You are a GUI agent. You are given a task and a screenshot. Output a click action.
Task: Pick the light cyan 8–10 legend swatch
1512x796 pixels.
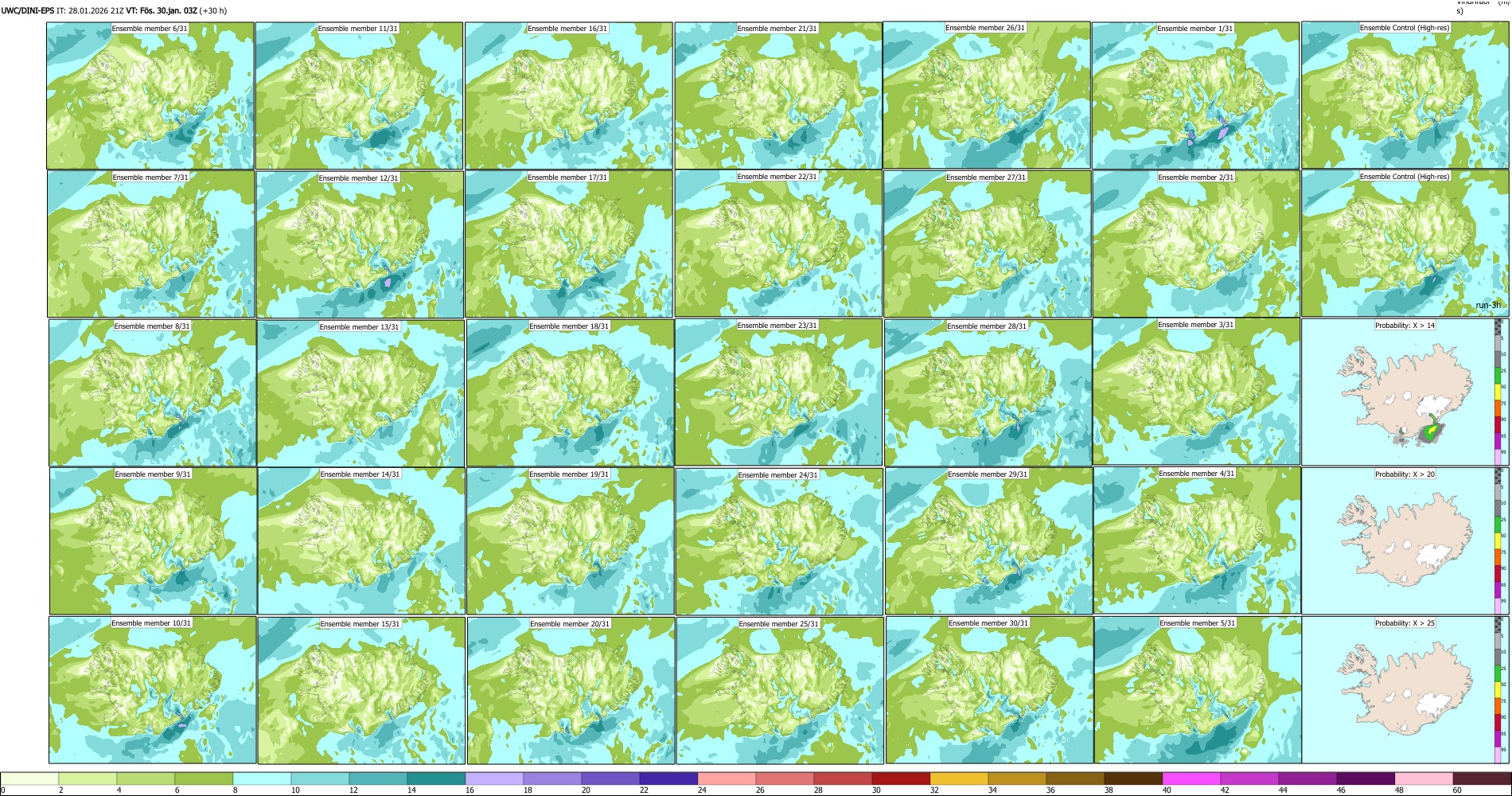click(x=262, y=778)
